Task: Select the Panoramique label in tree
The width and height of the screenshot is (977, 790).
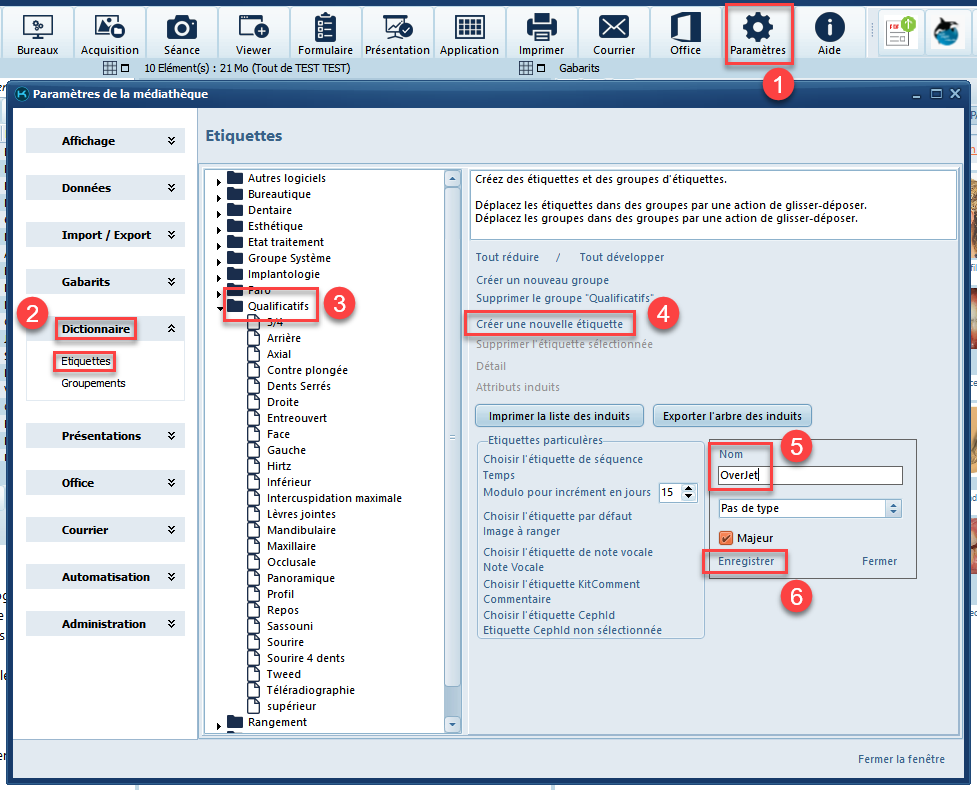Action: pyautogui.click(x=300, y=578)
